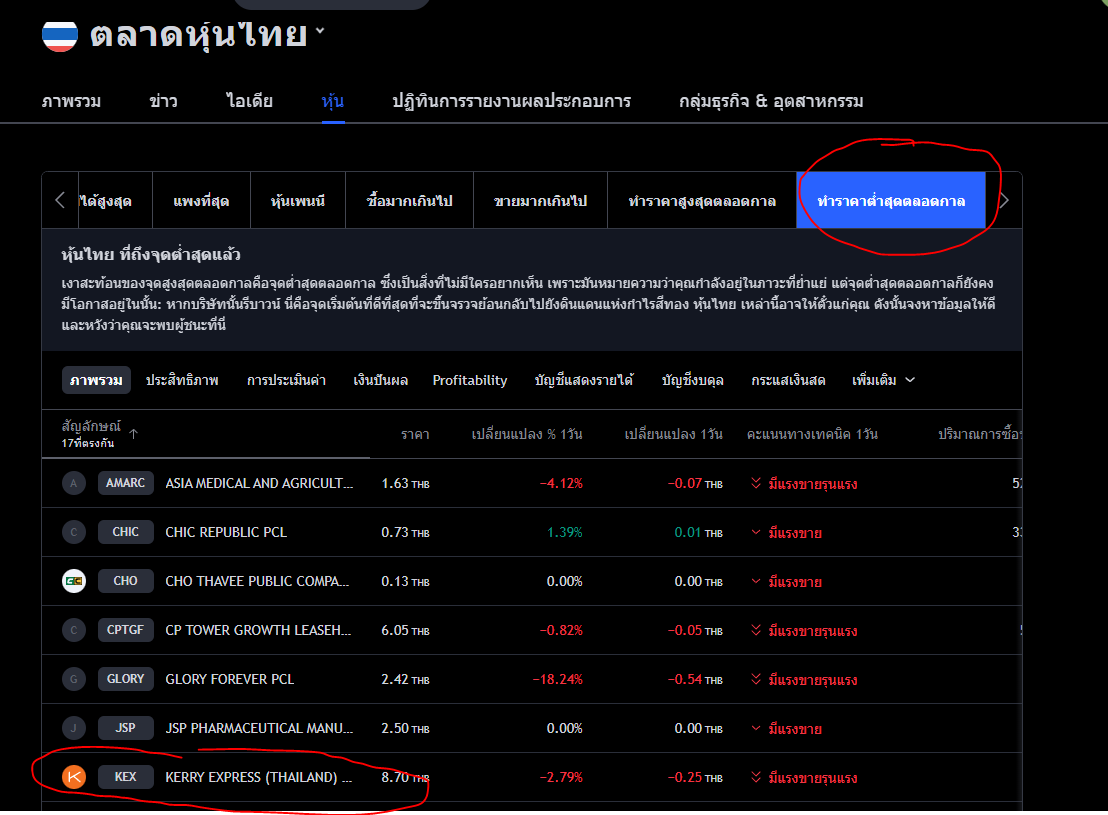Expand the เพิ่มเติม dropdown
This screenshot has width=1108, height=815.
pos(883,380)
